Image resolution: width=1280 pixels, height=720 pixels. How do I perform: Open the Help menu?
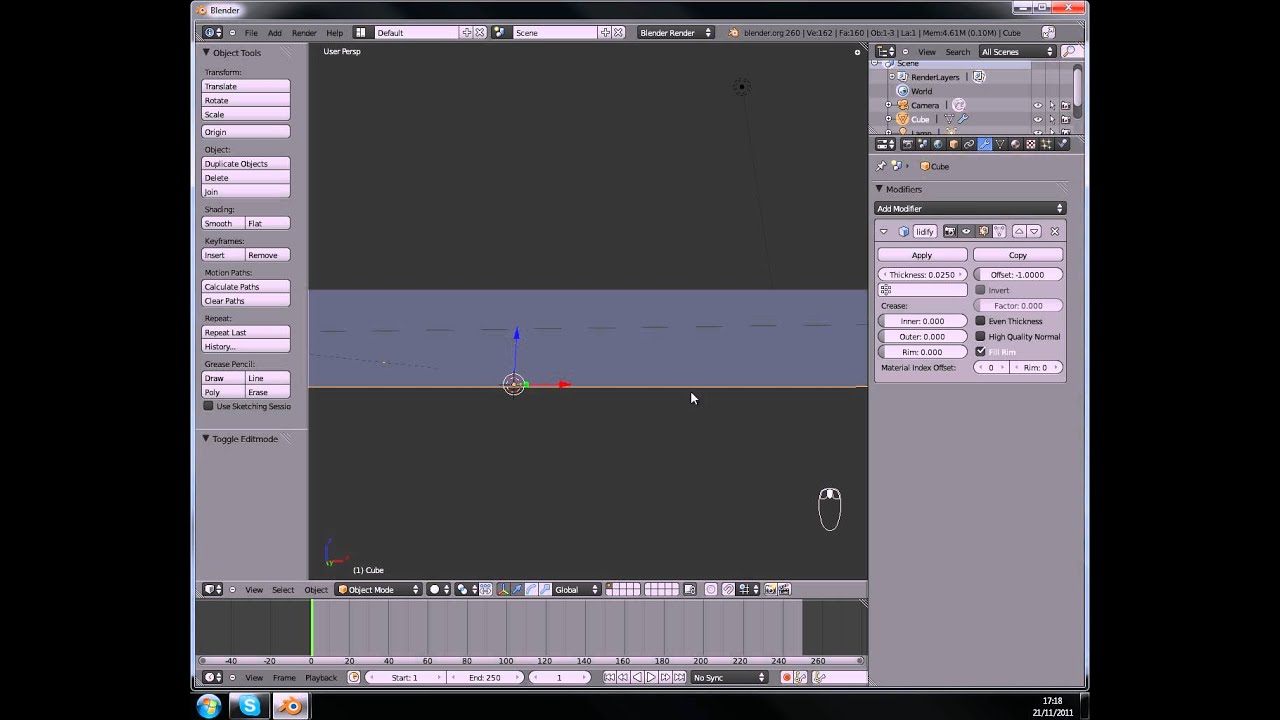point(334,33)
